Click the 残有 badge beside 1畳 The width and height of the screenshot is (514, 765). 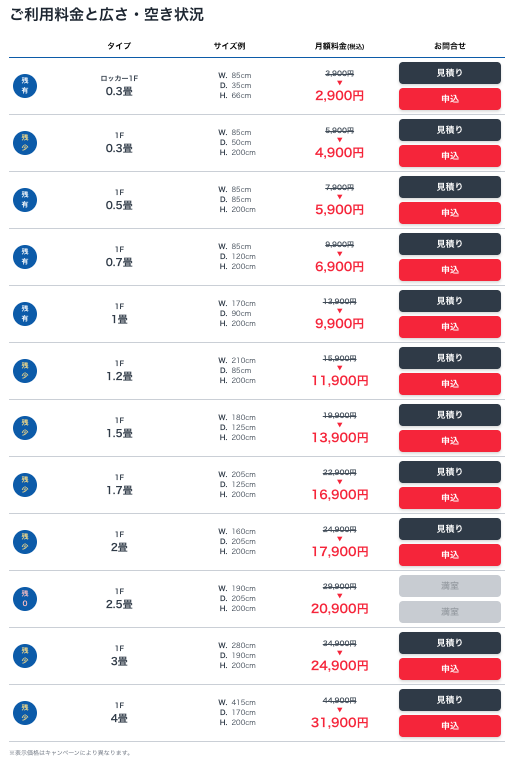tap(25, 314)
